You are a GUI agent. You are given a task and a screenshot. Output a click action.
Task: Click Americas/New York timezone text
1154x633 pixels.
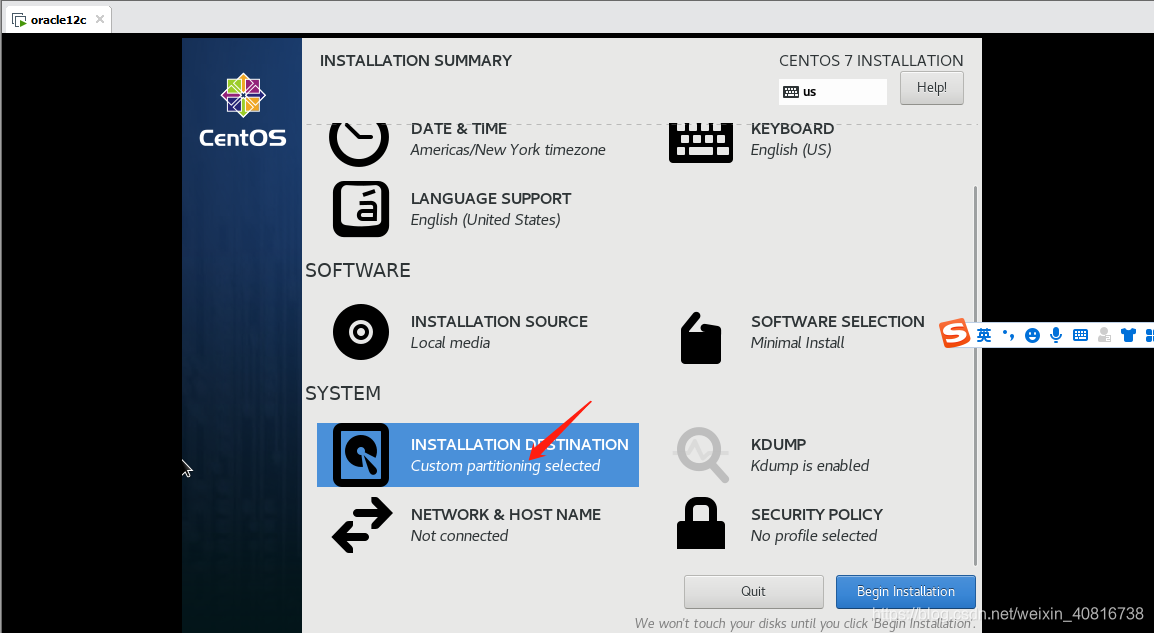508,150
